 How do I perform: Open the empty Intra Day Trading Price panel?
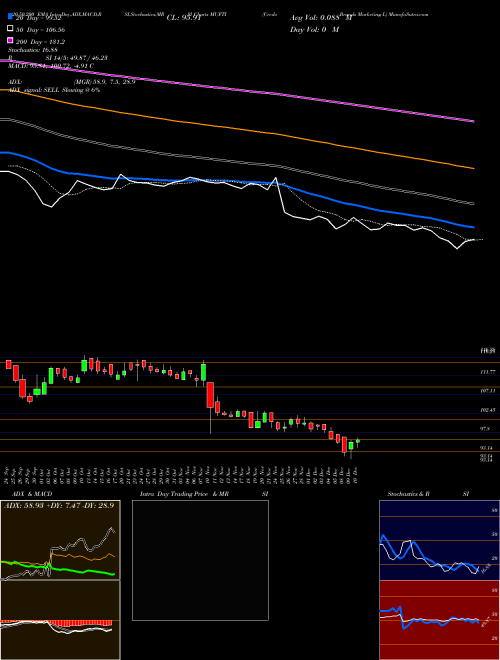pyautogui.click(x=200, y=560)
